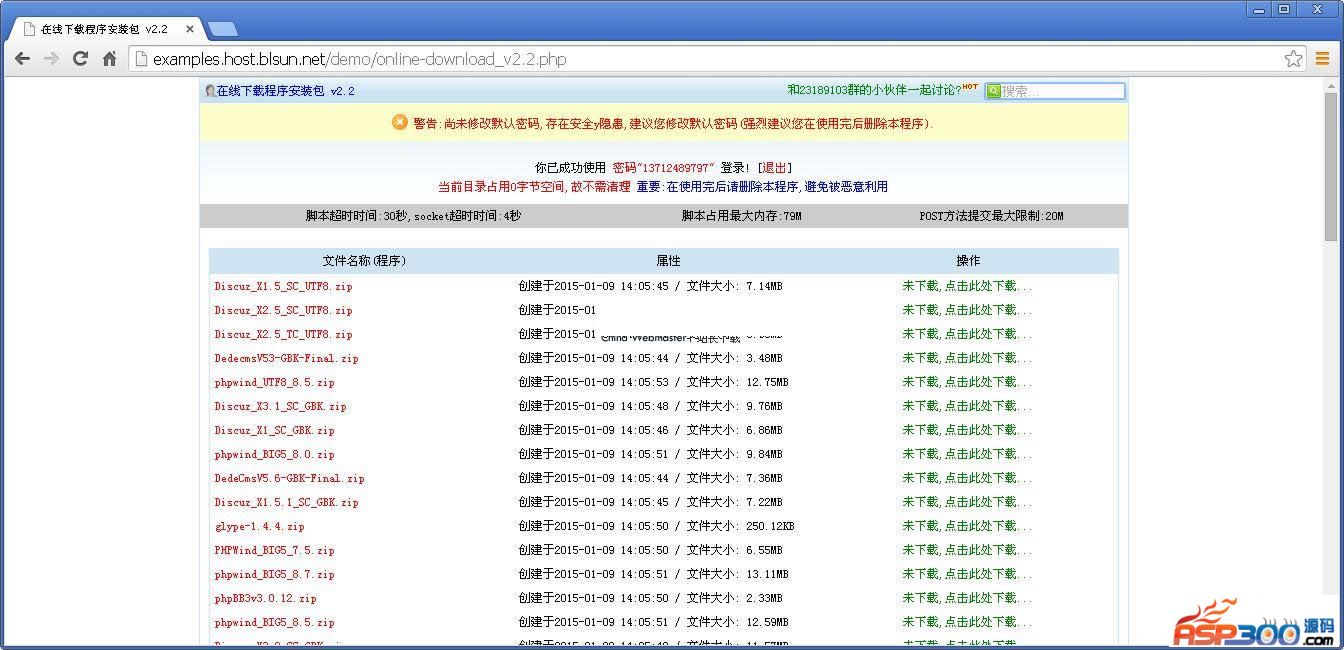Click download link for phpBB3v3.0.12.zip row

point(966,598)
